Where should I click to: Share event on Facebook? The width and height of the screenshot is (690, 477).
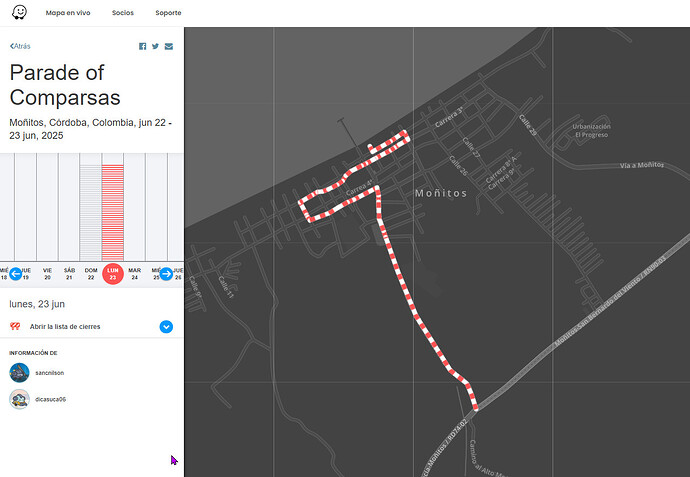[x=143, y=46]
